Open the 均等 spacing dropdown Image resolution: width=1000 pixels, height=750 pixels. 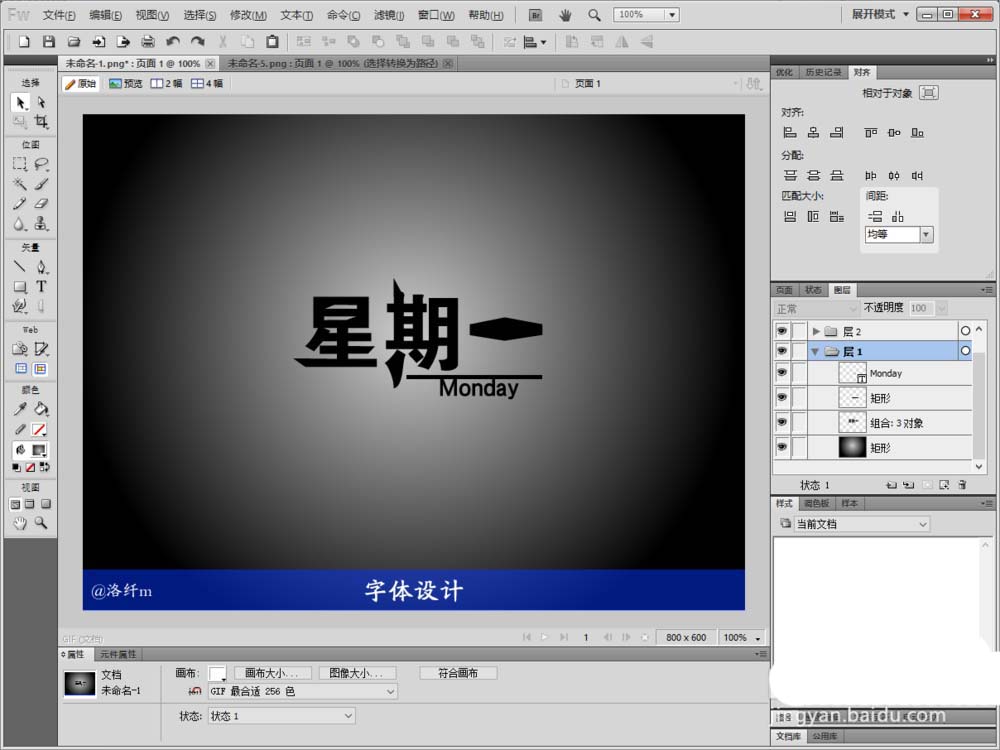(x=899, y=235)
